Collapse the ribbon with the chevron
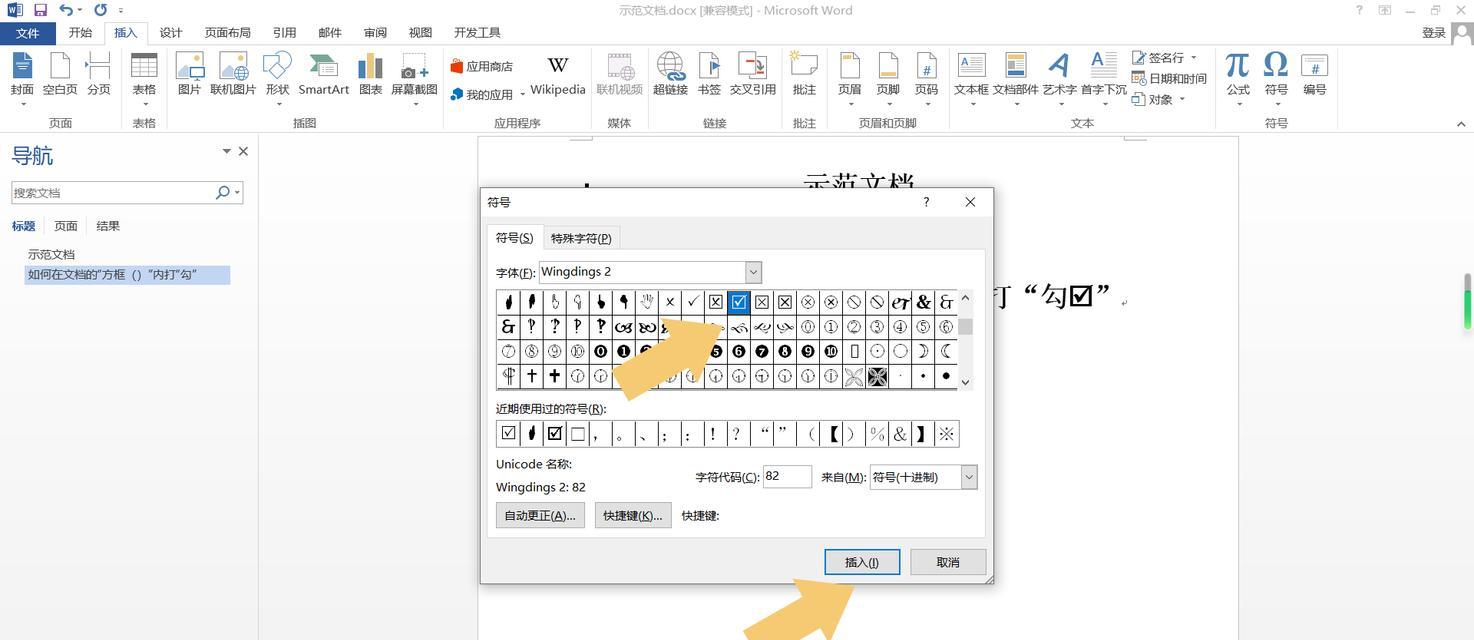Viewport: 1474px width, 640px height. tap(1461, 124)
